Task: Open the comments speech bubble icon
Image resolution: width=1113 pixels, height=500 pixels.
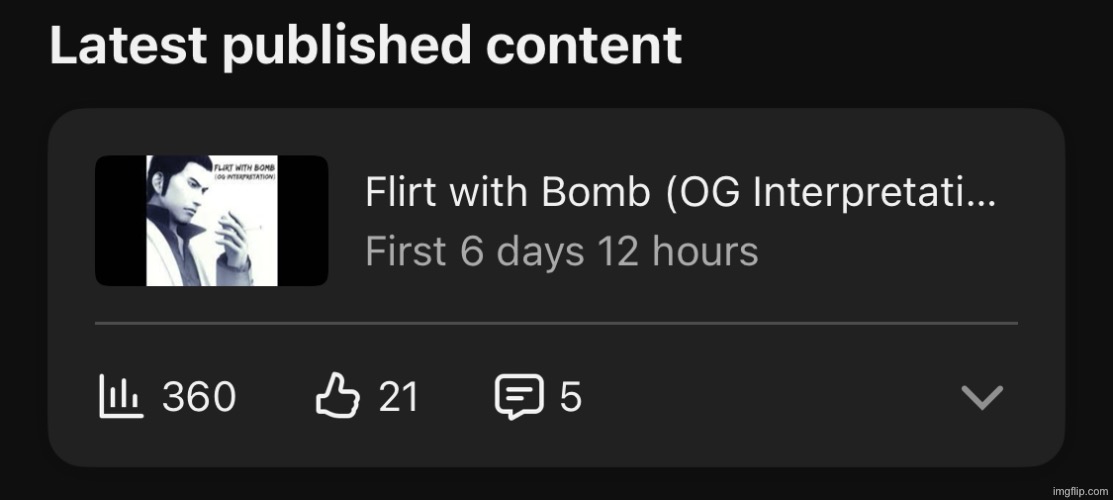Action: click(x=520, y=396)
